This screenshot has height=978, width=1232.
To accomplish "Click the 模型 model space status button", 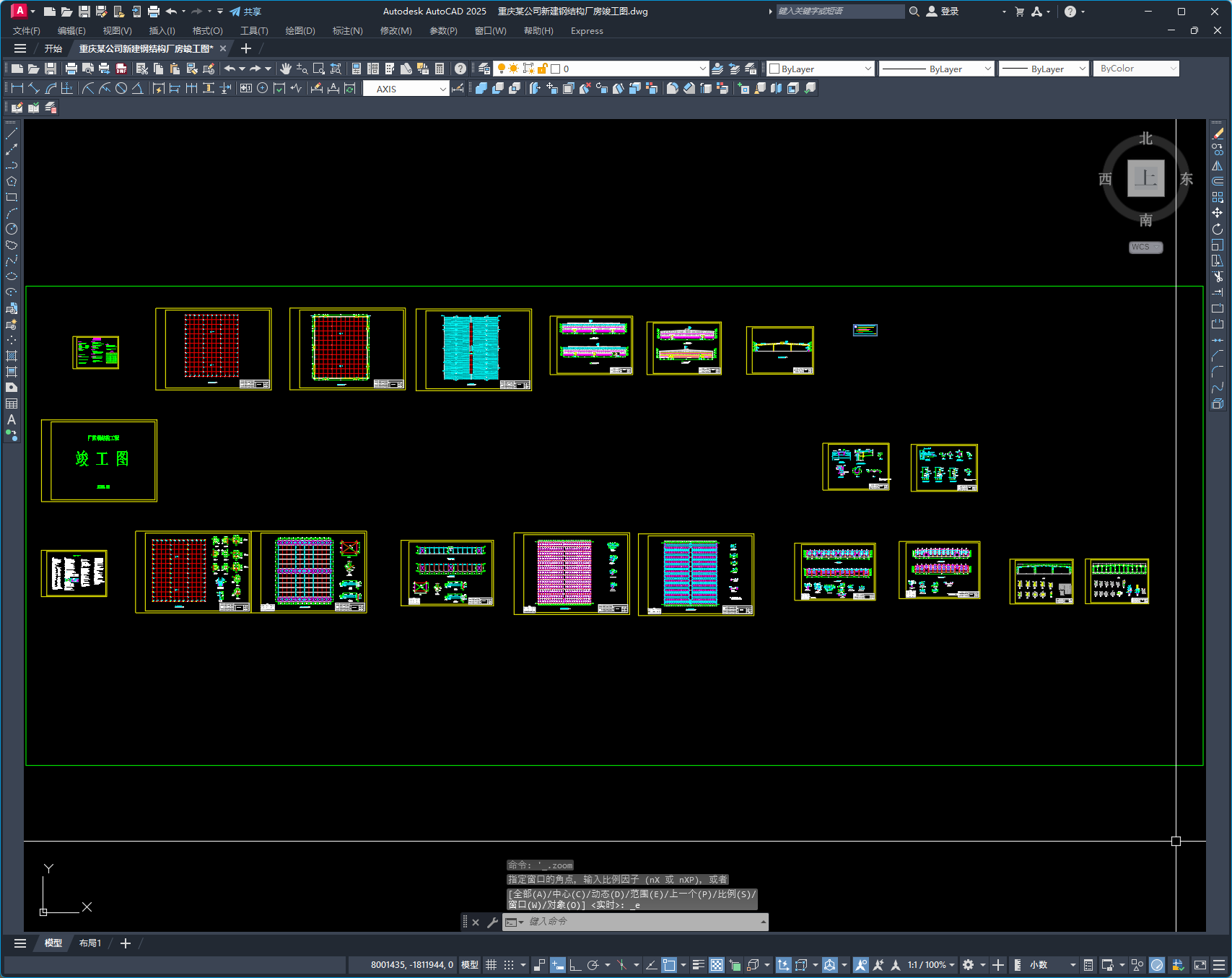I will tap(470, 965).
